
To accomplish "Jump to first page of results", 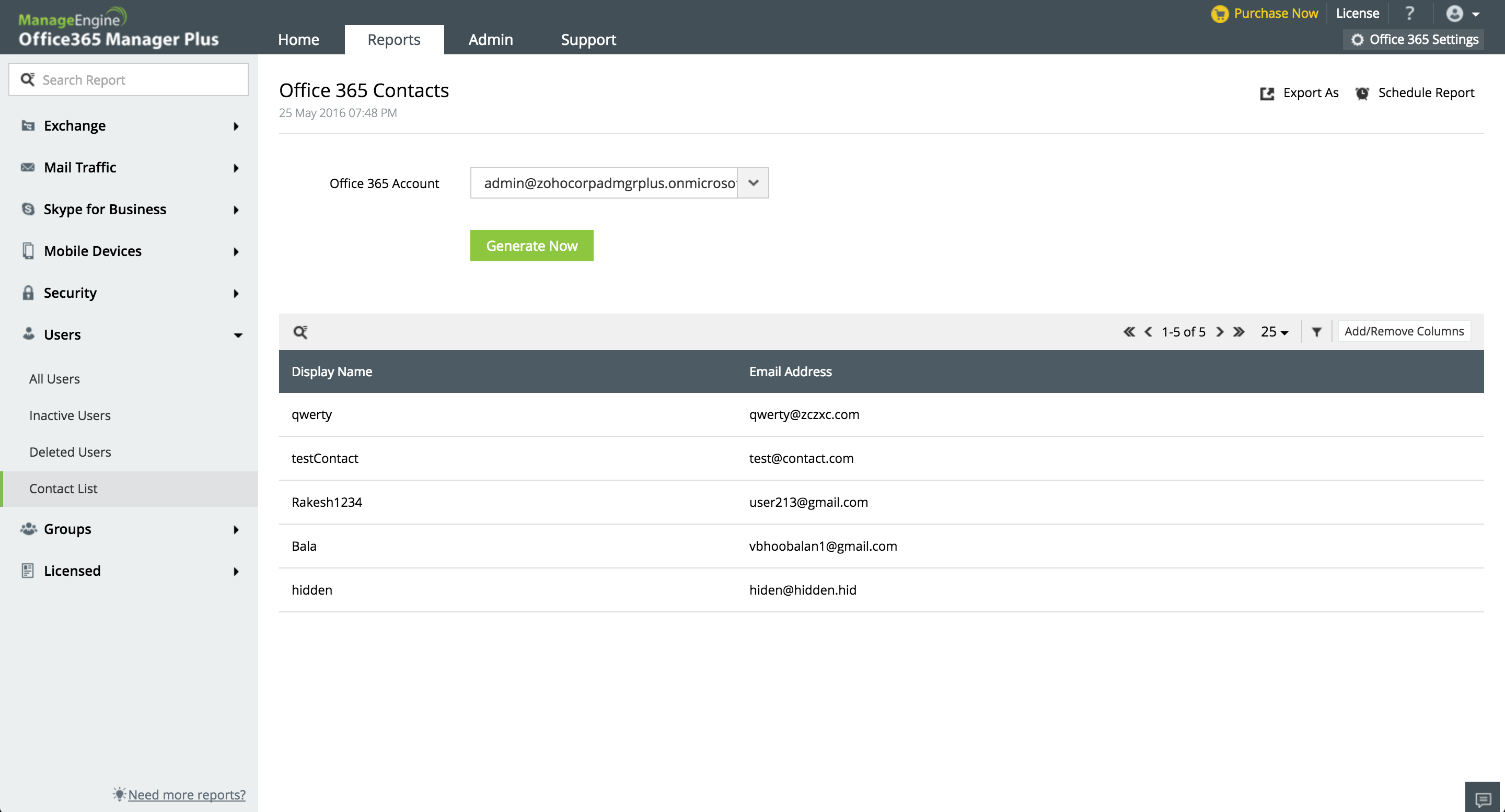I will [x=1129, y=332].
